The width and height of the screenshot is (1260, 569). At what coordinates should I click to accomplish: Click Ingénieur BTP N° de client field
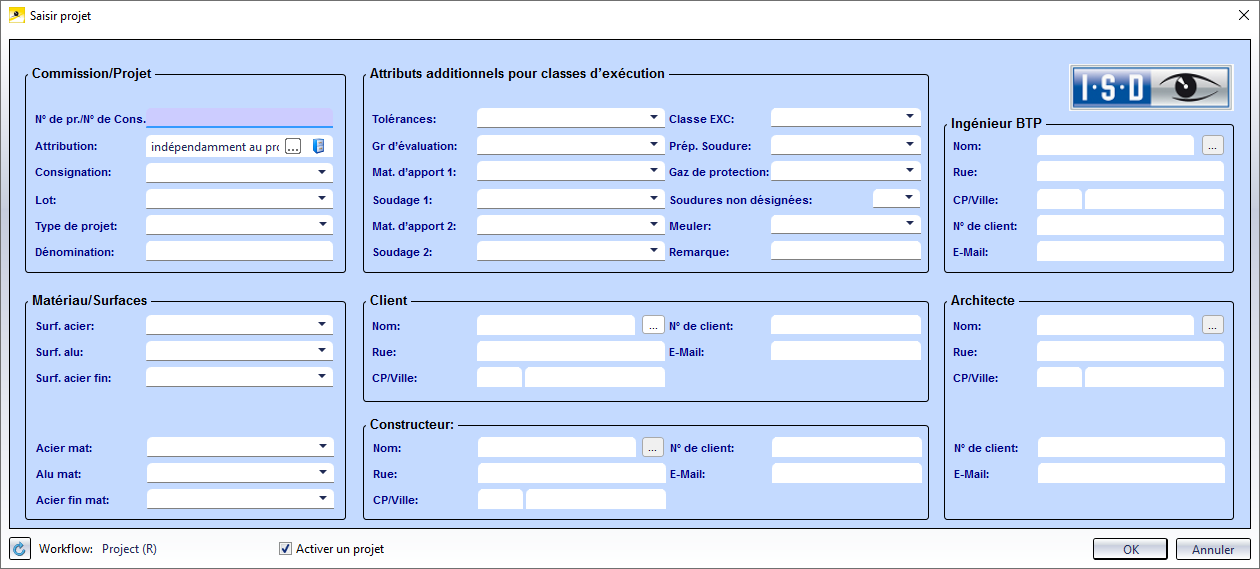pos(1130,225)
